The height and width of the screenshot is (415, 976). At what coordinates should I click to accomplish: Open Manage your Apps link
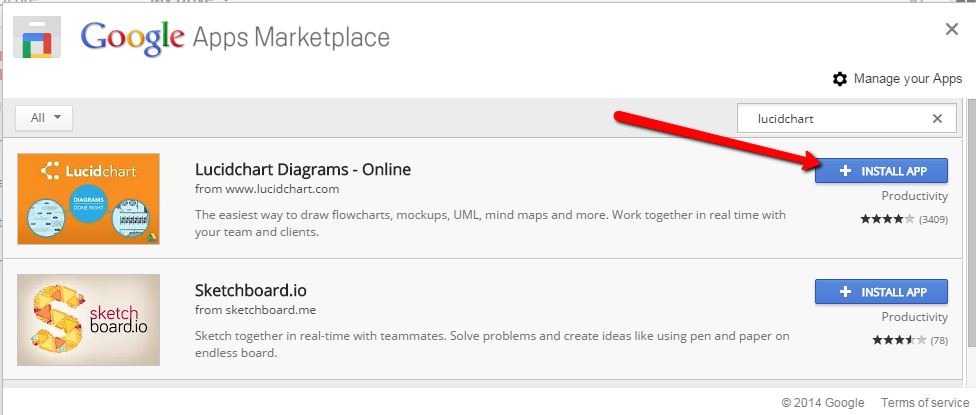click(x=908, y=79)
